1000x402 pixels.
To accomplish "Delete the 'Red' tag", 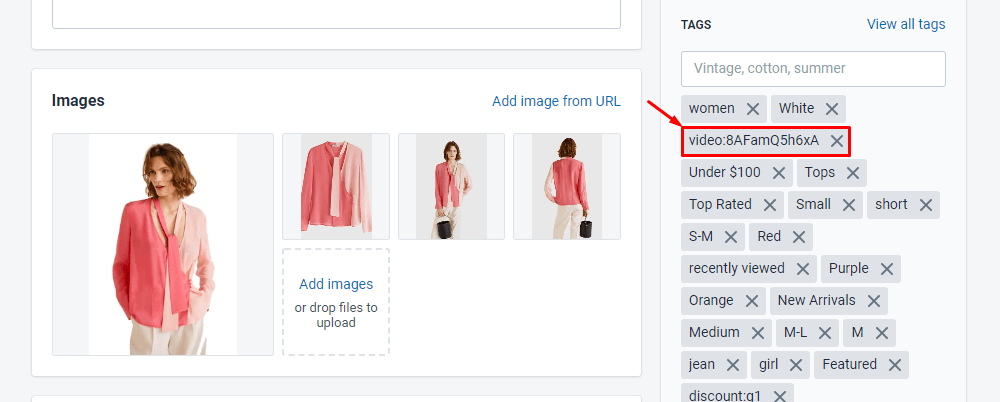I will point(798,237).
